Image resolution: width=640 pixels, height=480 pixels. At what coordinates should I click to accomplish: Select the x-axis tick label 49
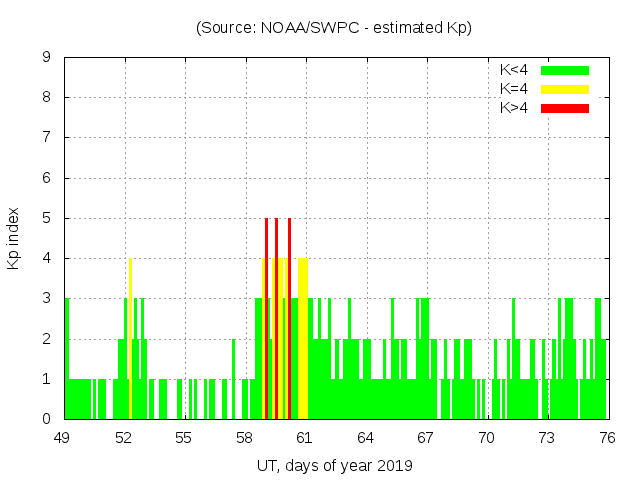[63, 438]
